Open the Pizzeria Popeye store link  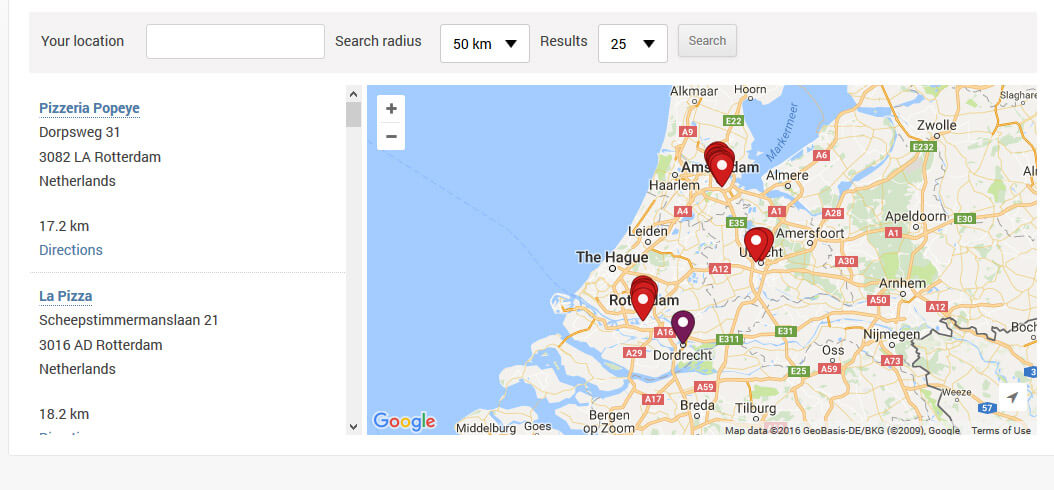(x=89, y=108)
